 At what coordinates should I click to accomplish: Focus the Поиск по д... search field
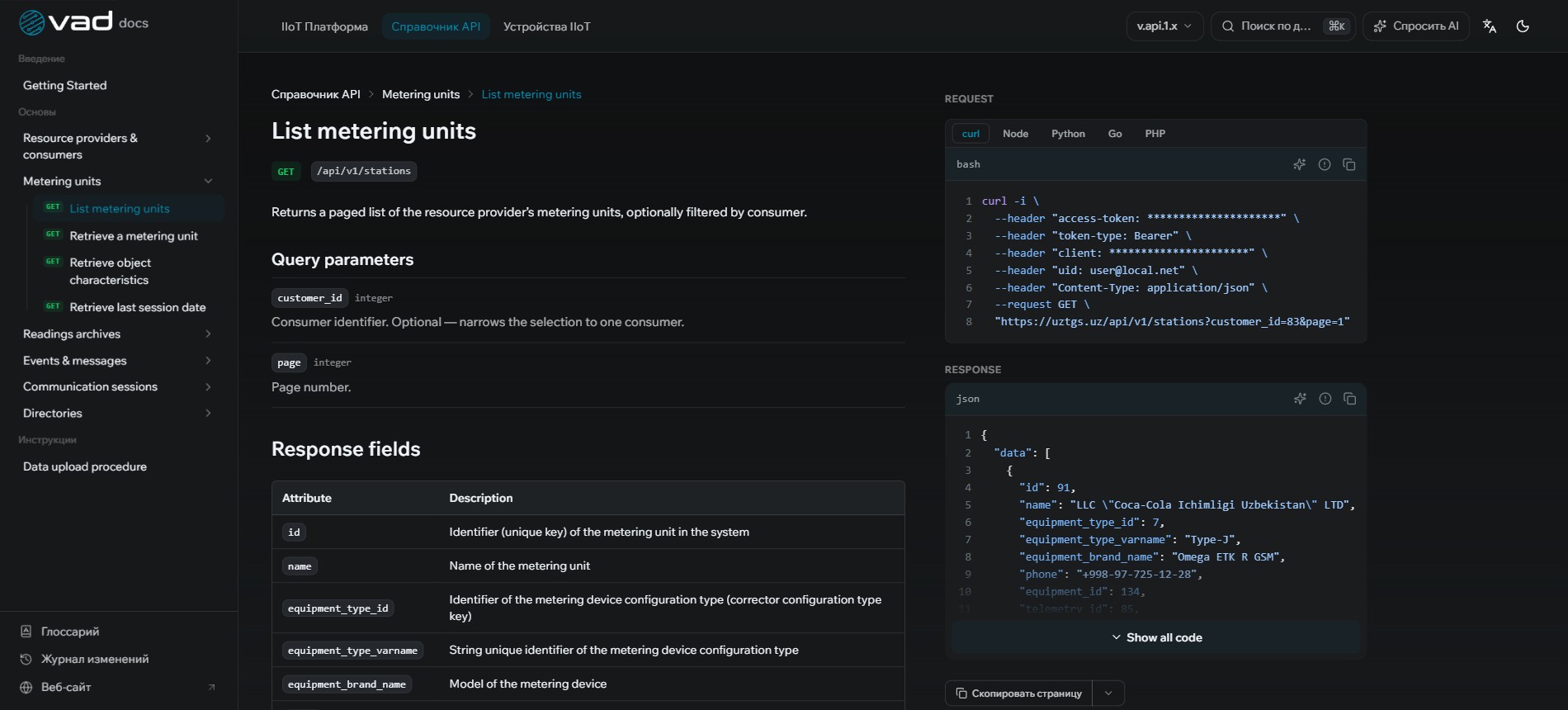[1282, 26]
